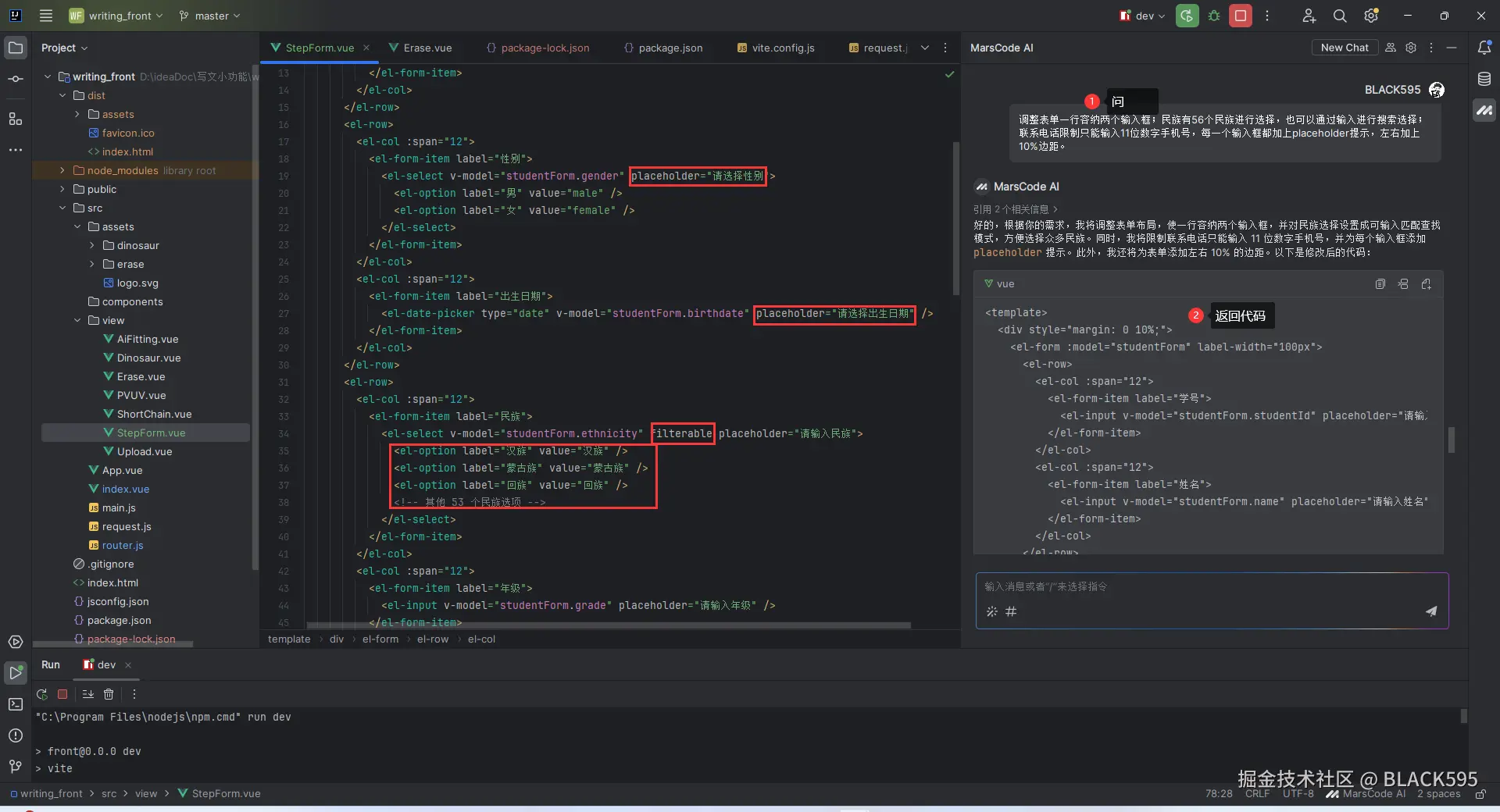This screenshot has height=812, width=1500.
Task: Collapse the src folder
Action: click(62, 208)
